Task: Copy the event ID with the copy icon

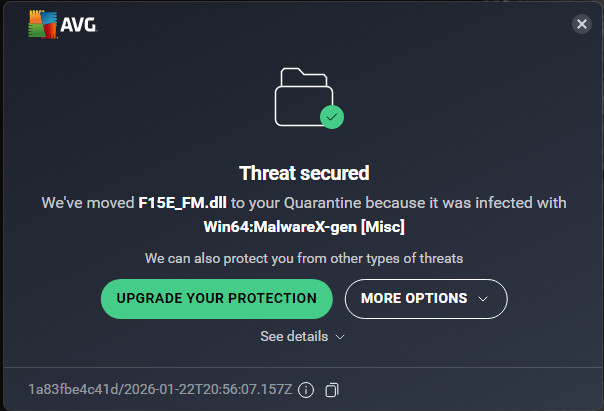Action: click(x=333, y=389)
